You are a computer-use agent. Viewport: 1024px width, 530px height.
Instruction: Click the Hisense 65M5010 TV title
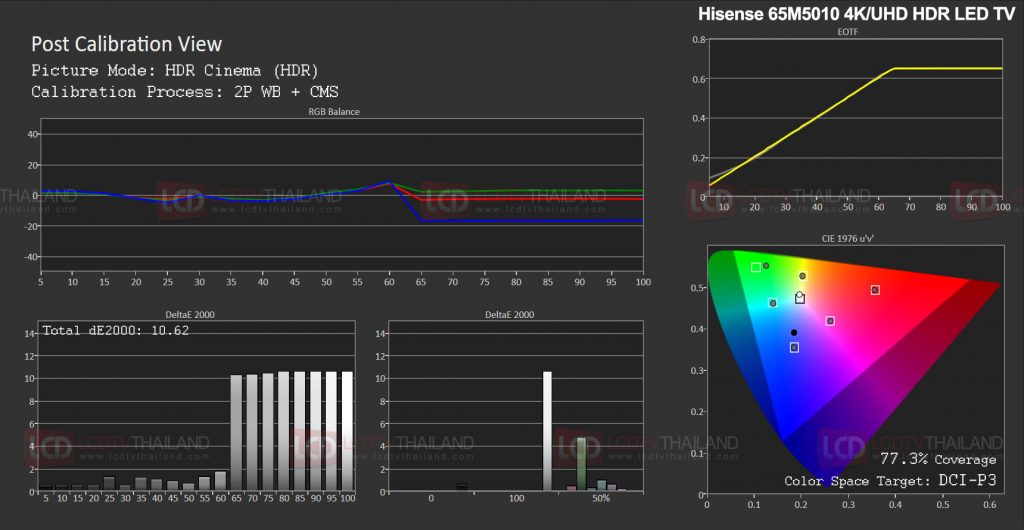coord(856,15)
